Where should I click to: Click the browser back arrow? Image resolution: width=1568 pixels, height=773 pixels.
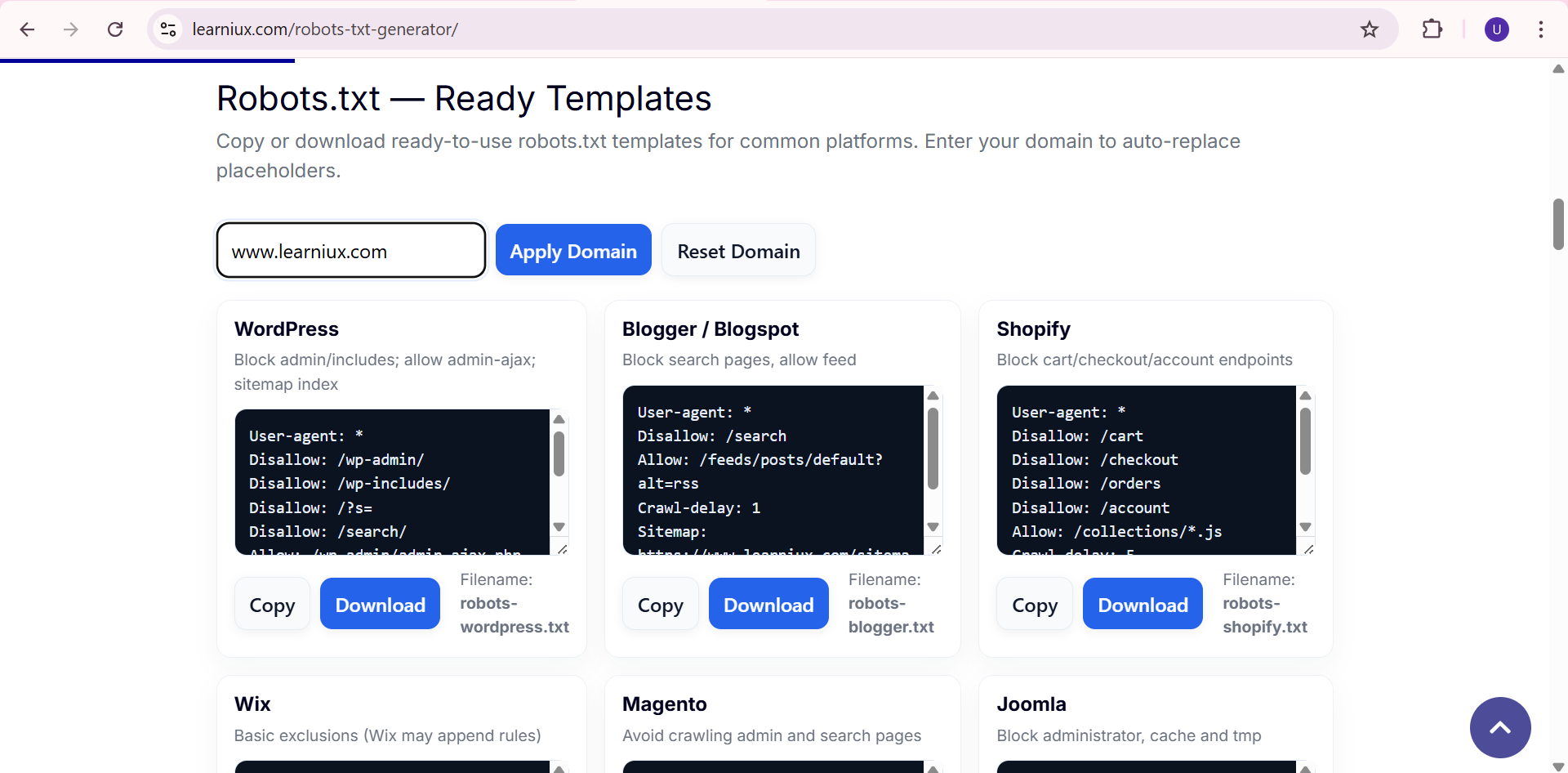coord(27,29)
